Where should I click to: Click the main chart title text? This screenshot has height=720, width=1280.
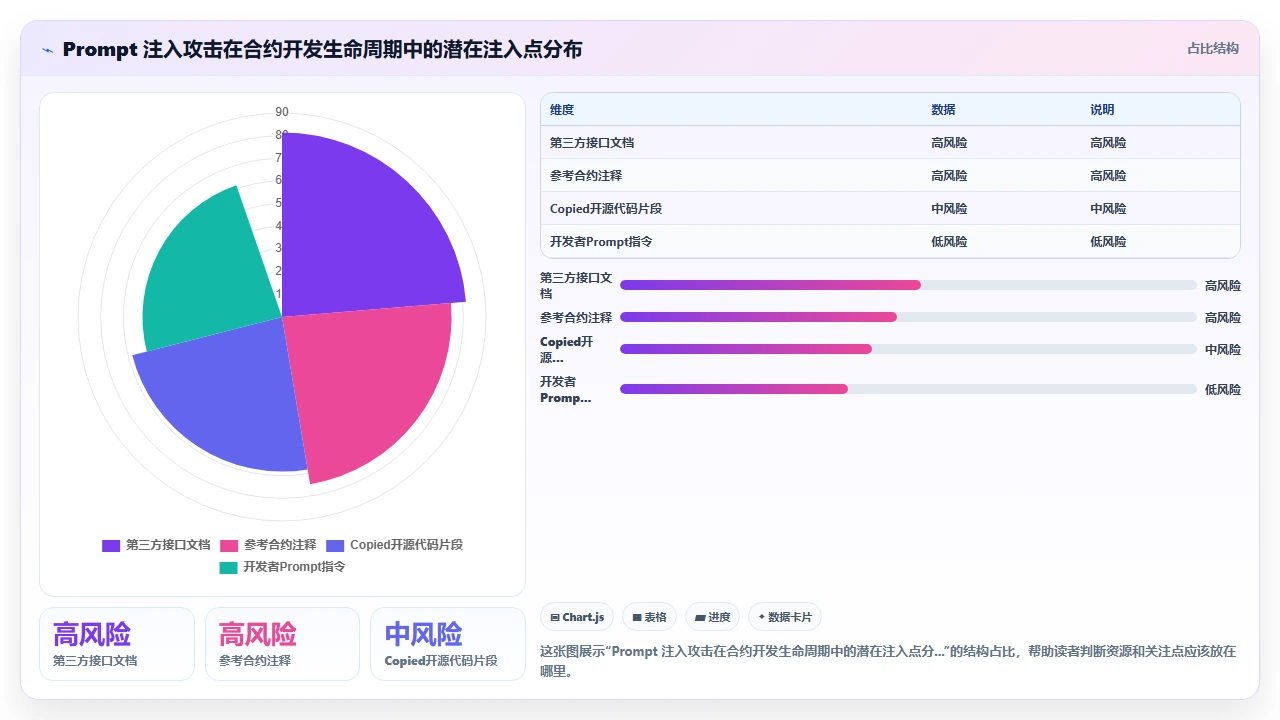322,49
